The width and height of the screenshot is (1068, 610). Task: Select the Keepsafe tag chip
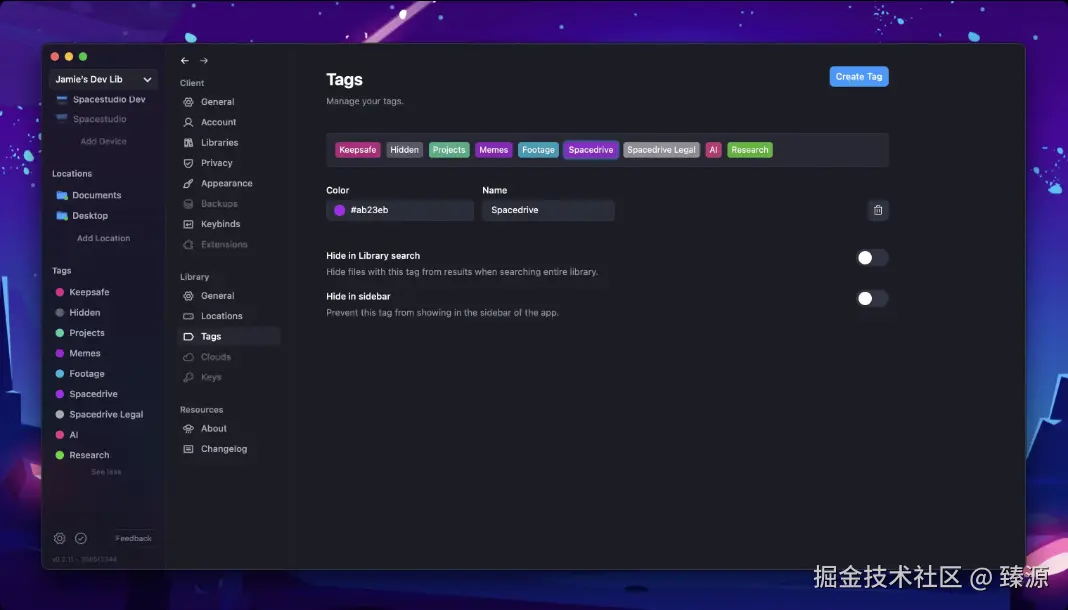click(358, 150)
